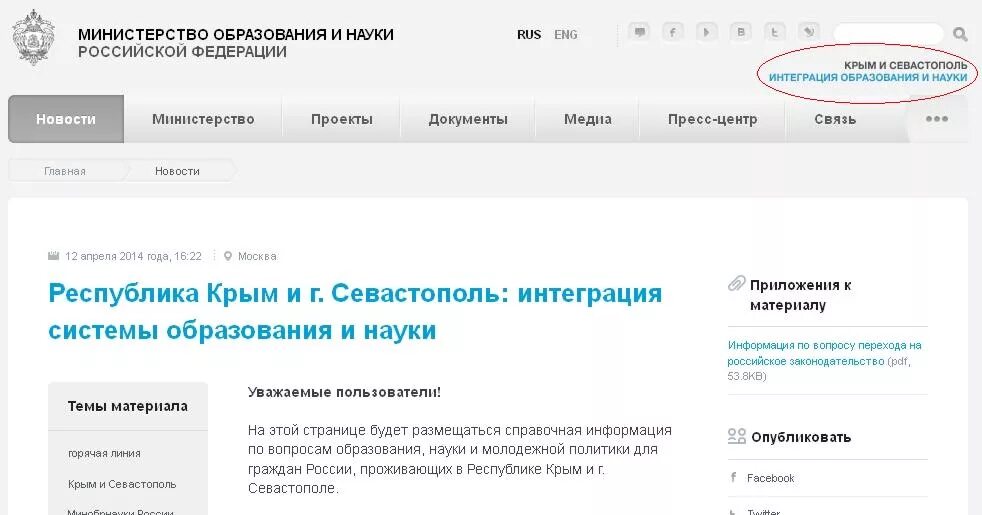Click the 'Темы материала' sidebar heading
The width and height of the screenshot is (982, 515).
pyautogui.click(x=128, y=406)
